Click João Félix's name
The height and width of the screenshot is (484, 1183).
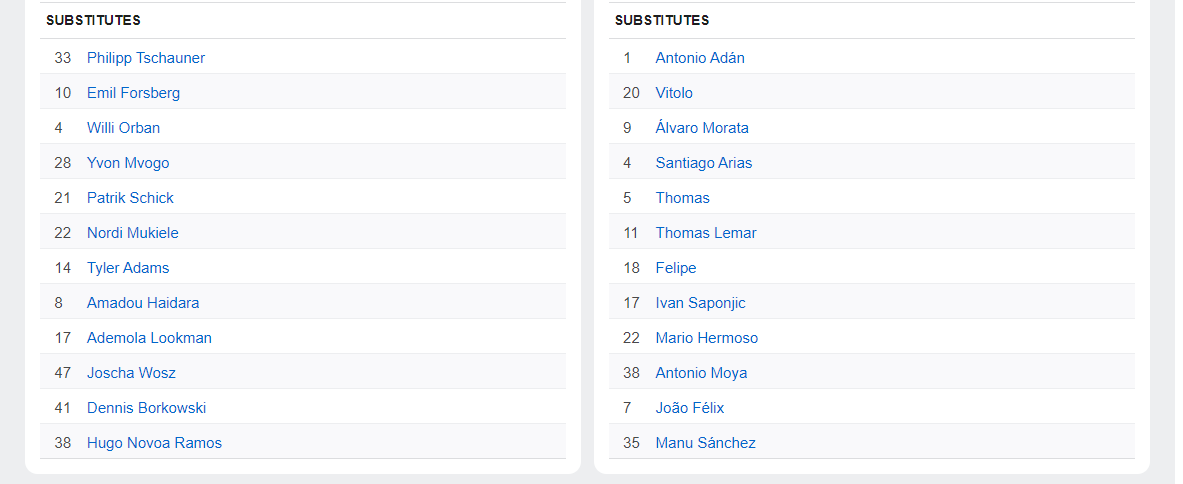(690, 408)
